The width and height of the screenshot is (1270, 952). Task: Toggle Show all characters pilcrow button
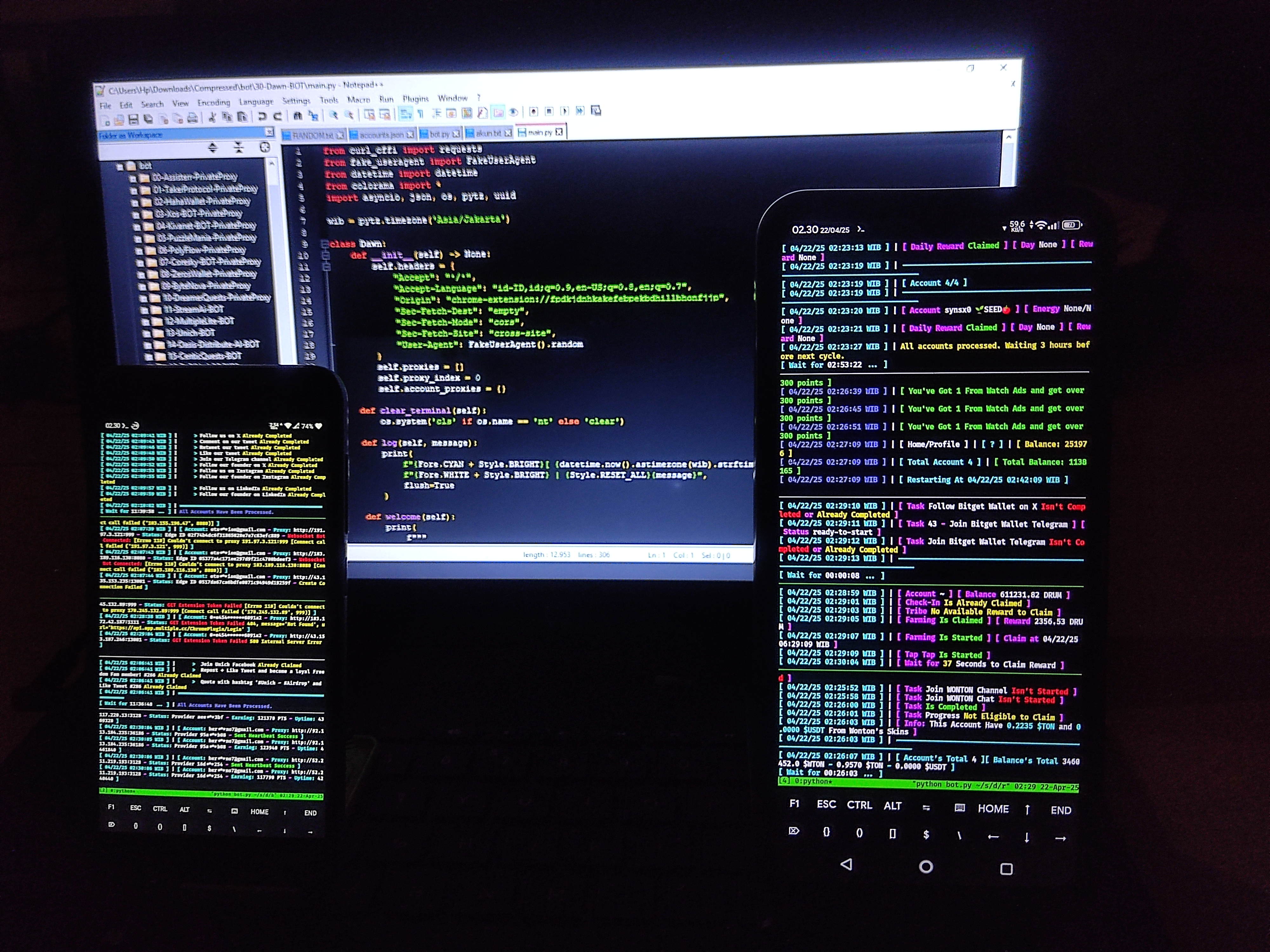[420, 114]
